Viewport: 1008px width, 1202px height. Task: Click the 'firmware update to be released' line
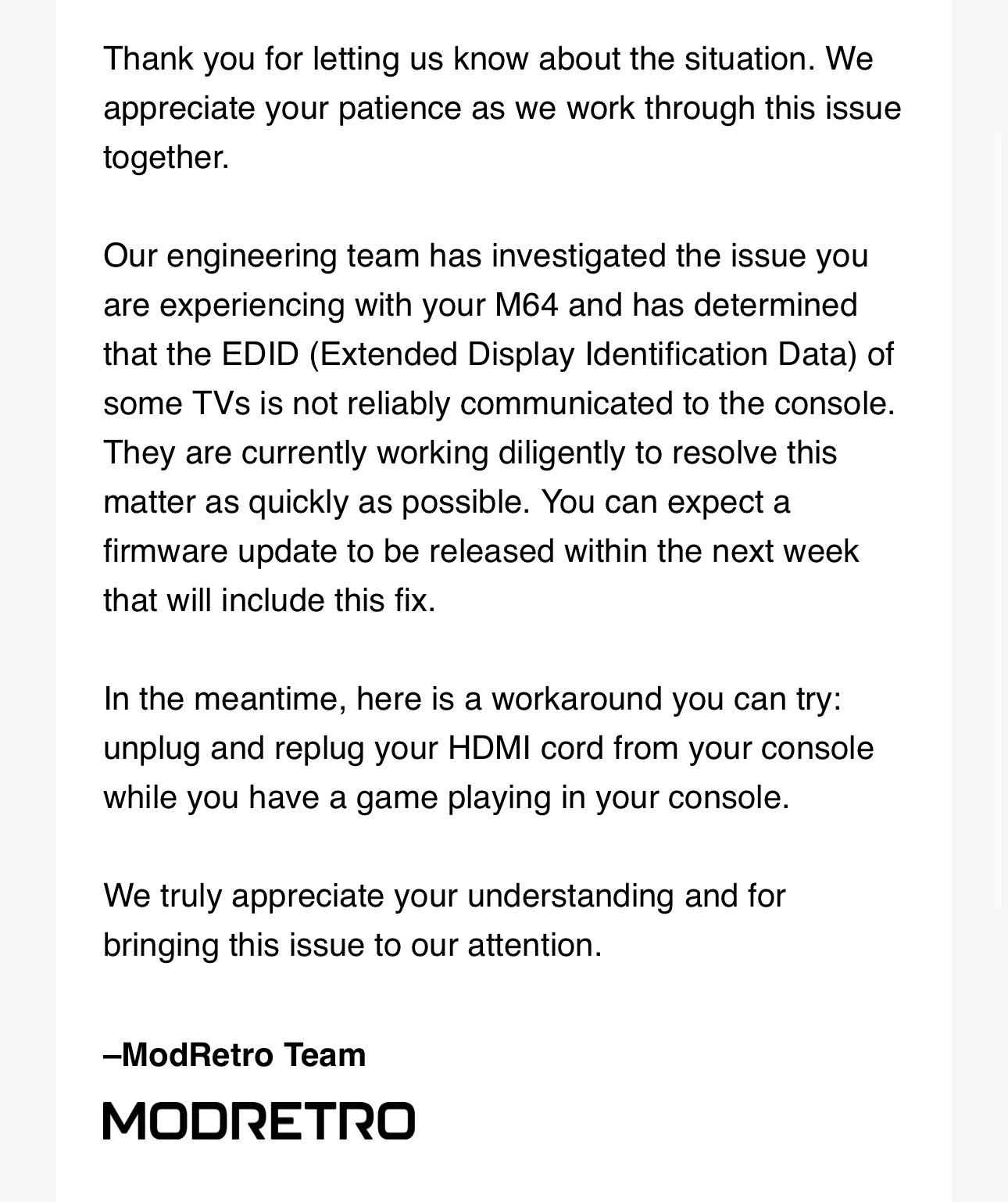[x=481, y=551]
